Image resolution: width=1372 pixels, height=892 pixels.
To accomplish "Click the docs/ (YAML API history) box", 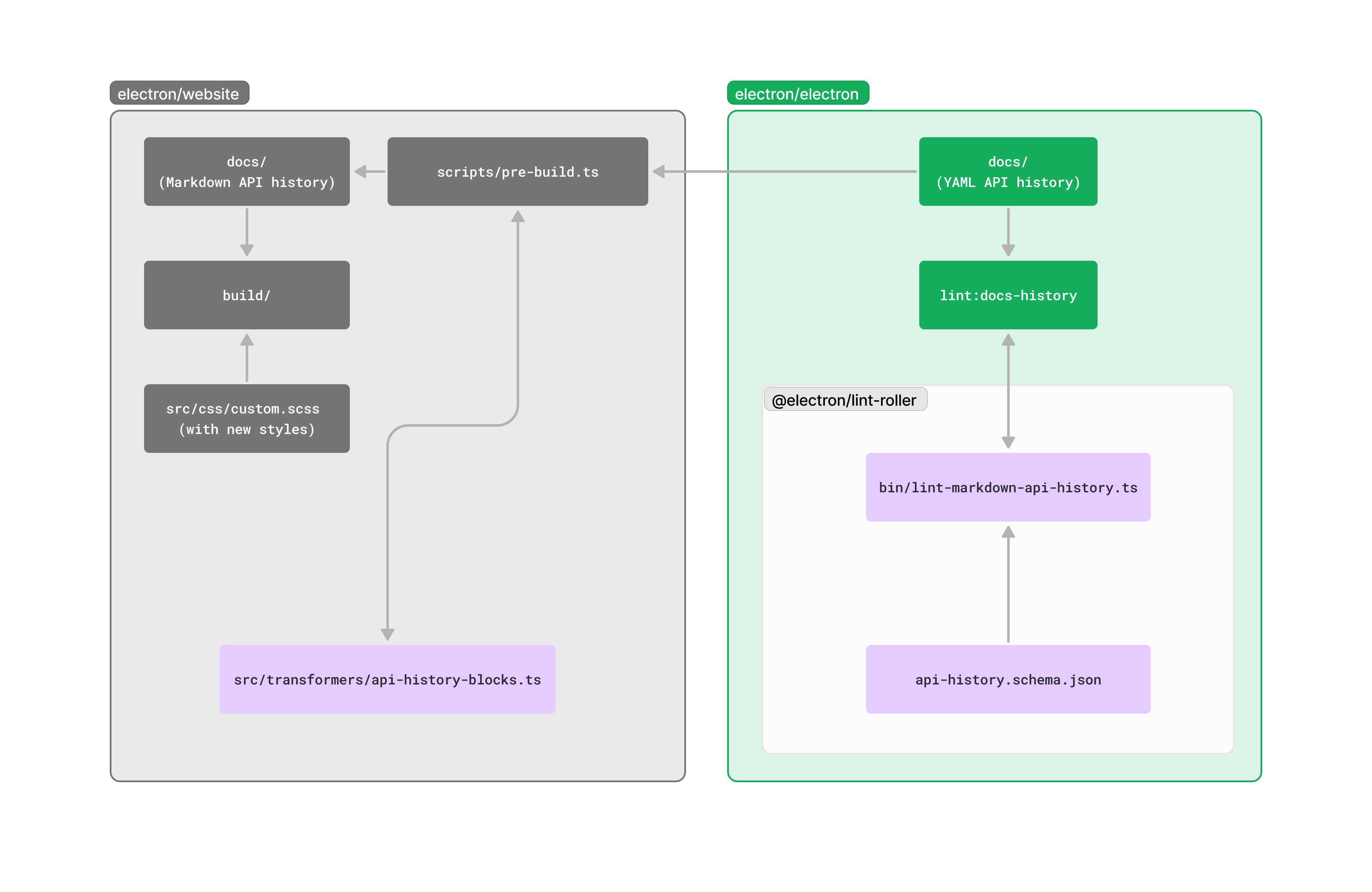I will 1008,171.
